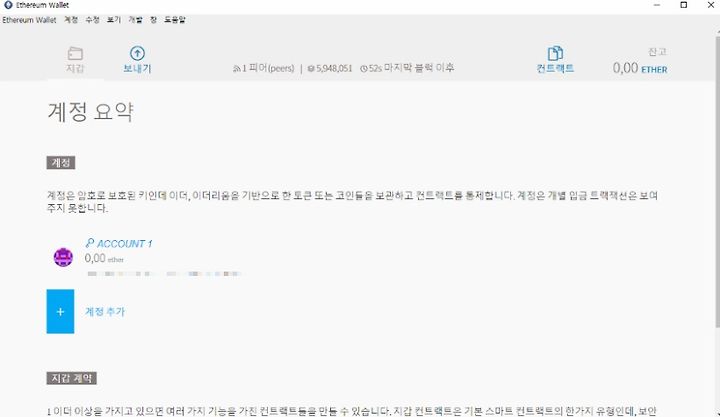Click the purple ACCOUNT 1 identicon

63,257
